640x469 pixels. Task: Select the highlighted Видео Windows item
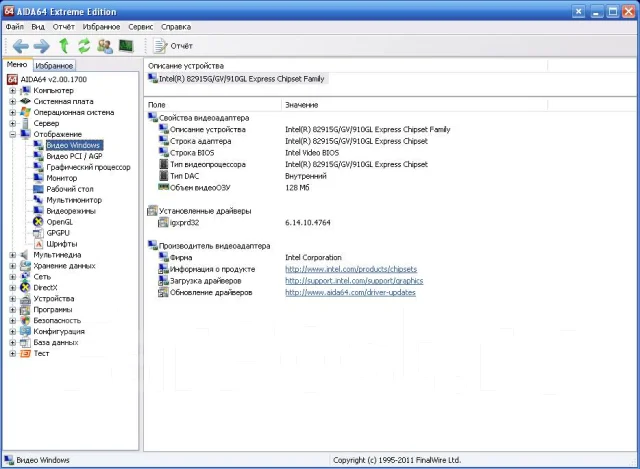coord(73,145)
